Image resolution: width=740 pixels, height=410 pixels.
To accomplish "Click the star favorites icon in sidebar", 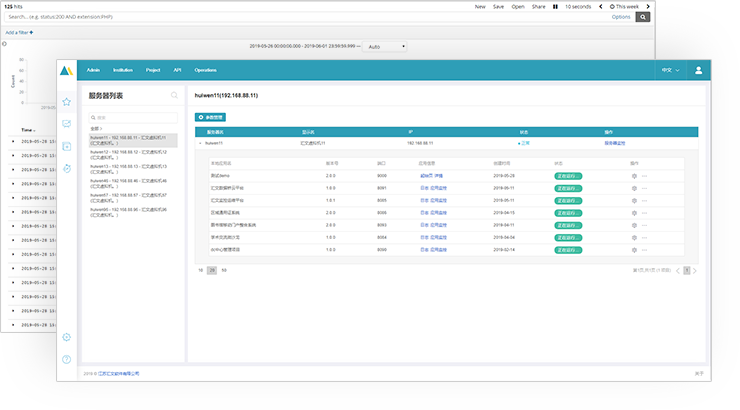I will point(67,102).
